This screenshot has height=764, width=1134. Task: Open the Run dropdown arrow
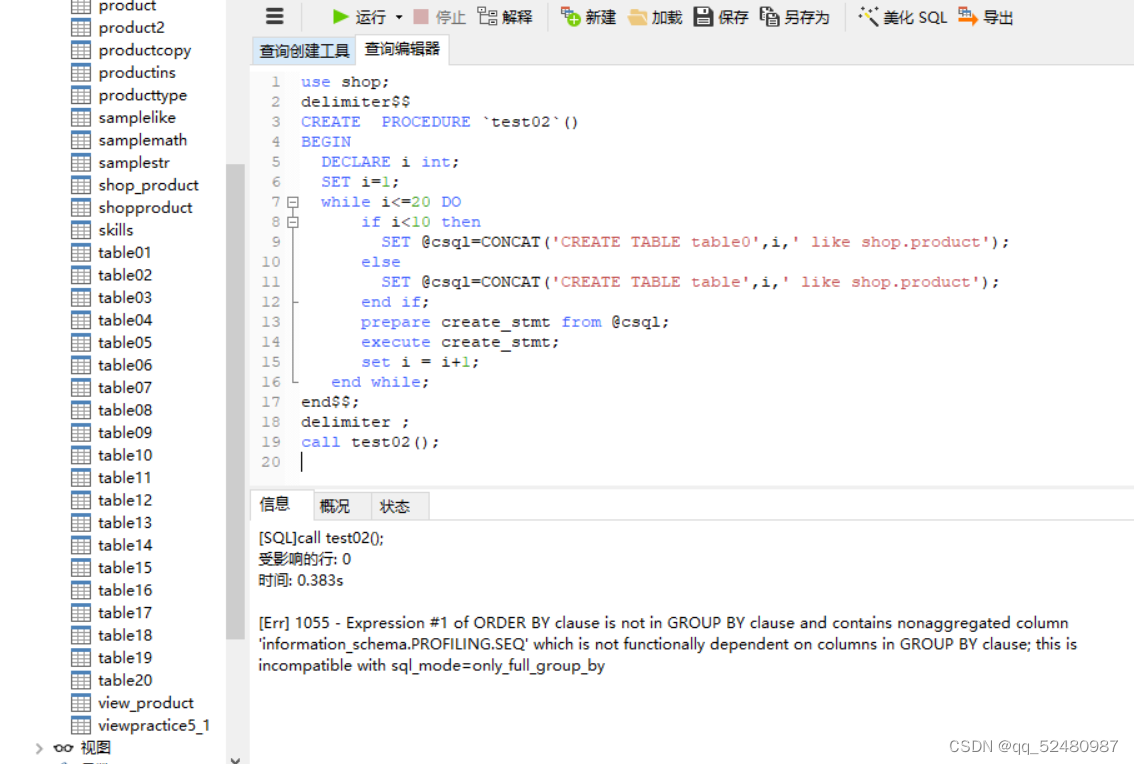pos(398,17)
